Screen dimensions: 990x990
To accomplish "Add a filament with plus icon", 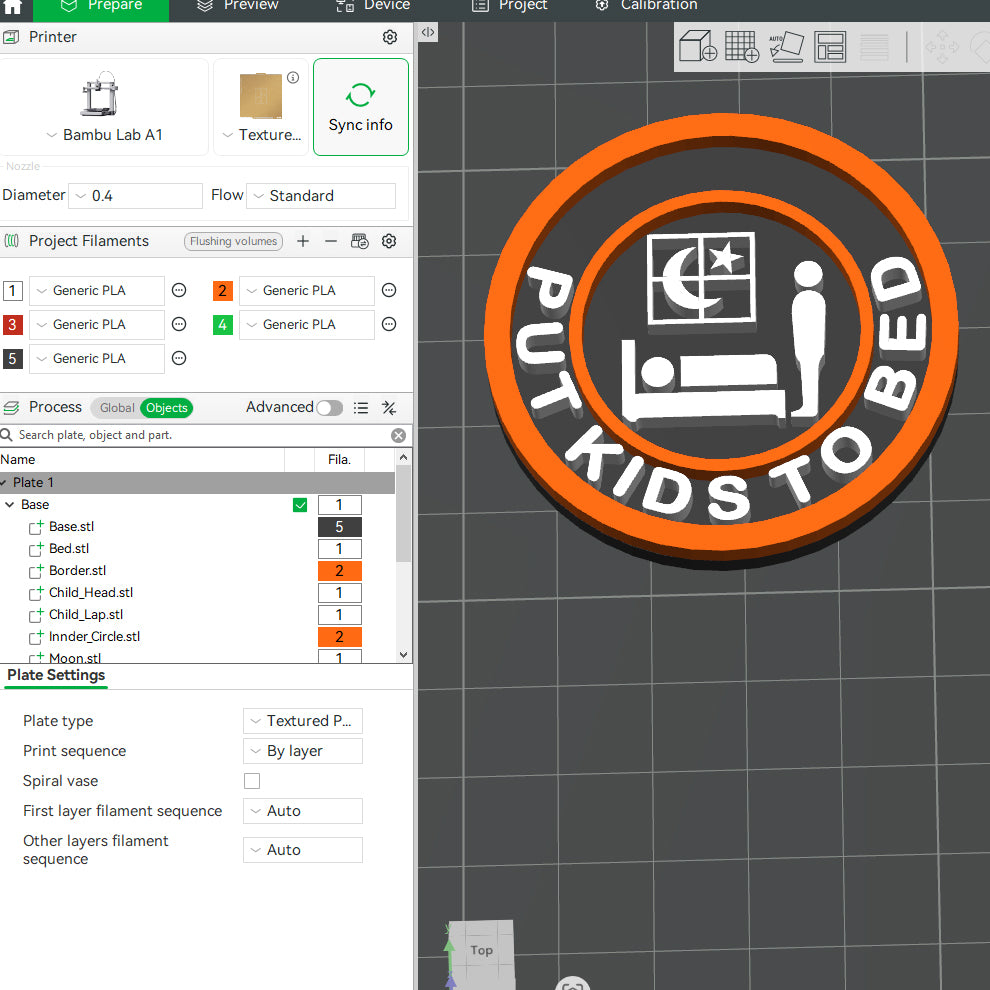I will (303, 241).
